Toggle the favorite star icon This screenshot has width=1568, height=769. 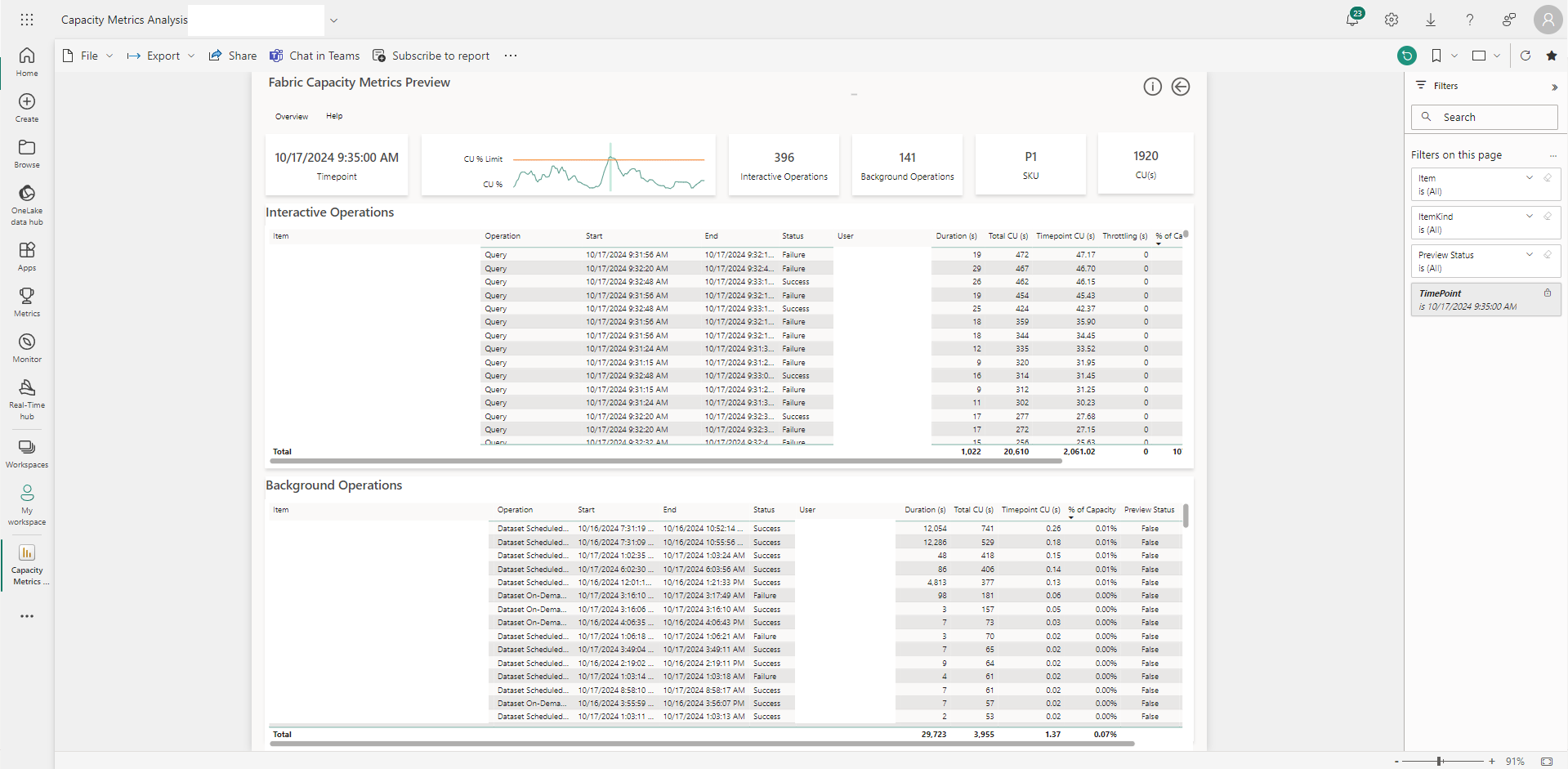1552,56
